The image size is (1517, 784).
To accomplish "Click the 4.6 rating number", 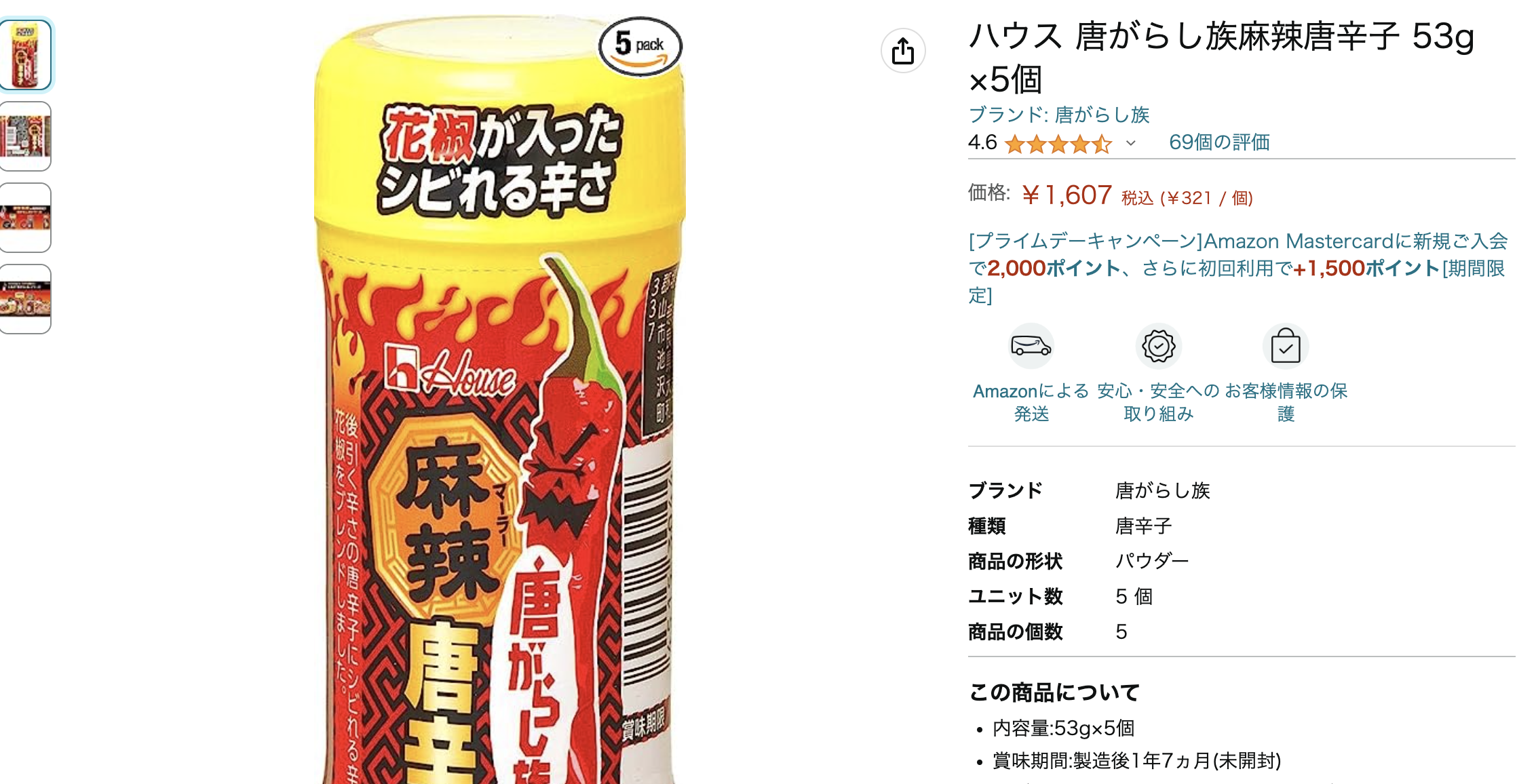I will pyautogui.click(x=982, y=142).
